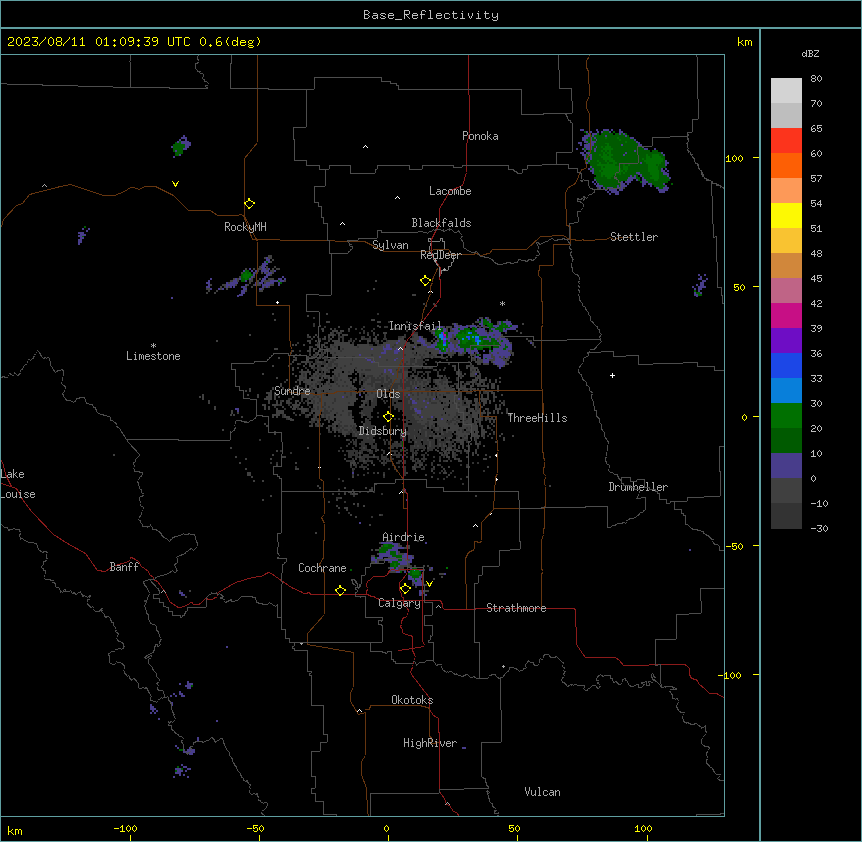
Task: Click the yellow 54 dBZ legend swatch
Action: 786,215
